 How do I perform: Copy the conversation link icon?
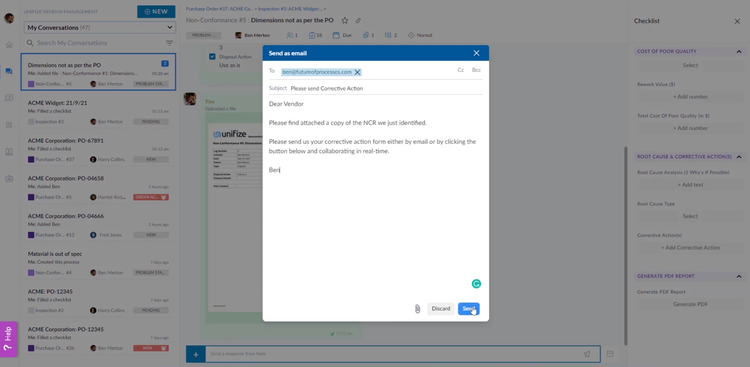[x=358, y=21]
